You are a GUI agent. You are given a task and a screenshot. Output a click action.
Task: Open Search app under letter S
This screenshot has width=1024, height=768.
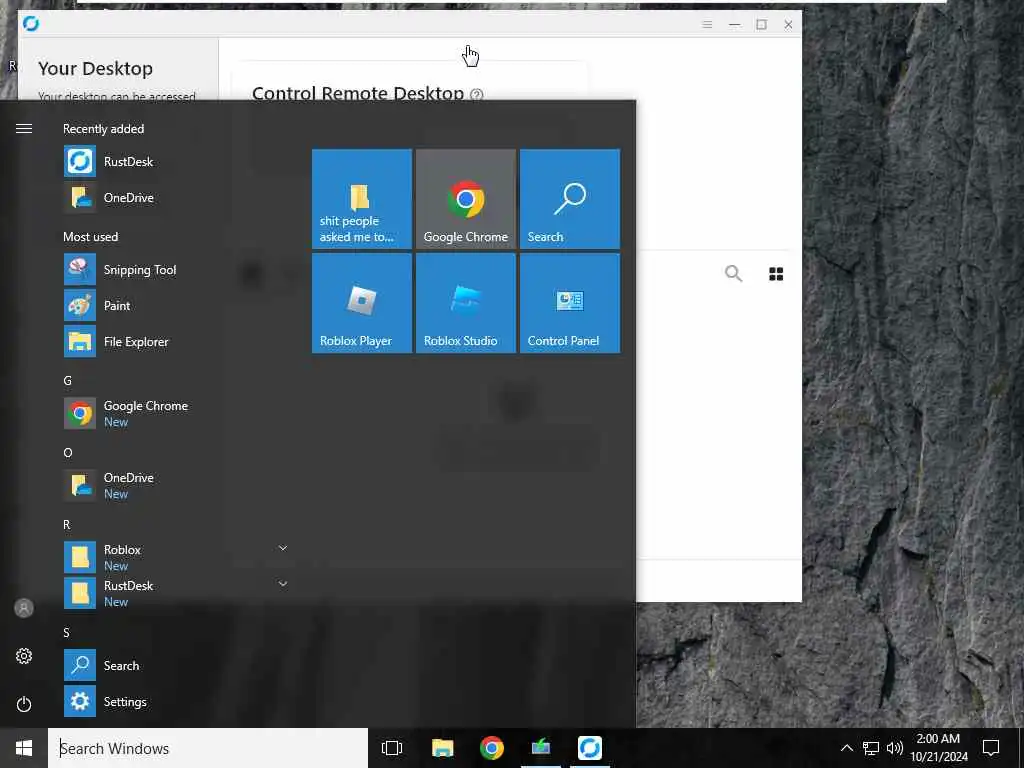click(x=176, y=665)
